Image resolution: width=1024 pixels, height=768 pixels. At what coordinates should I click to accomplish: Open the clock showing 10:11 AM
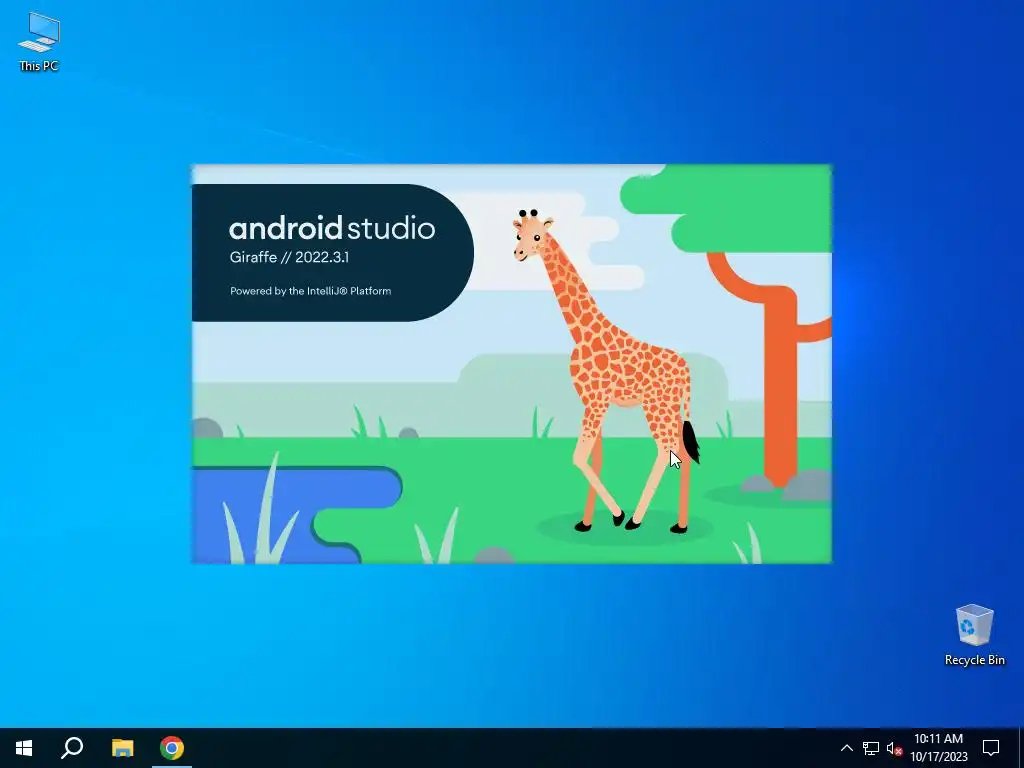[938, 748]
